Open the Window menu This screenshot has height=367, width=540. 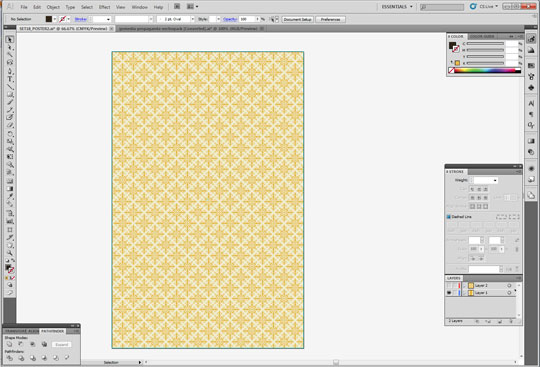pos(139,7)
